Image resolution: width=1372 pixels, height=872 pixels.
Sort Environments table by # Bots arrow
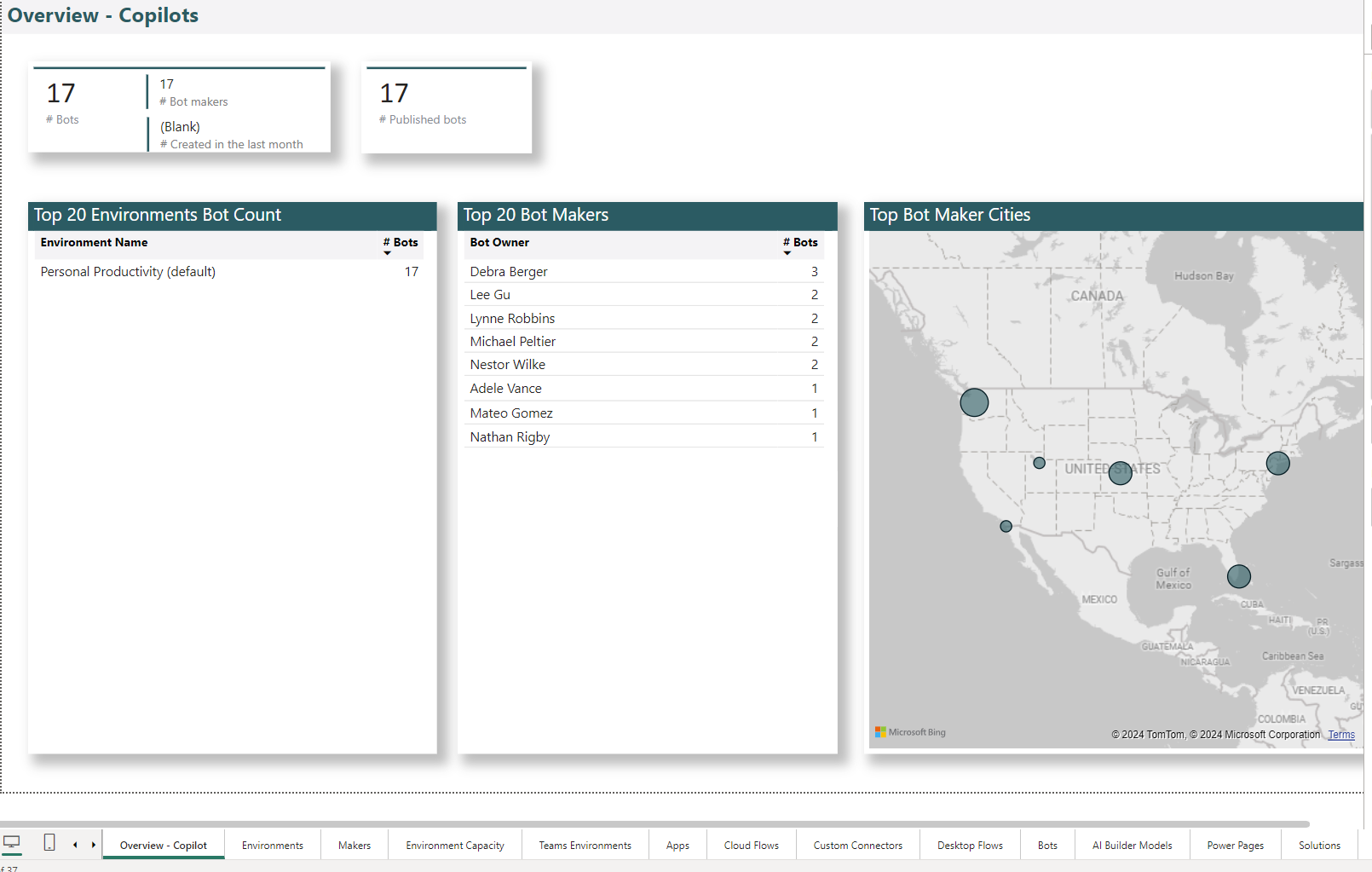(387, 253)
